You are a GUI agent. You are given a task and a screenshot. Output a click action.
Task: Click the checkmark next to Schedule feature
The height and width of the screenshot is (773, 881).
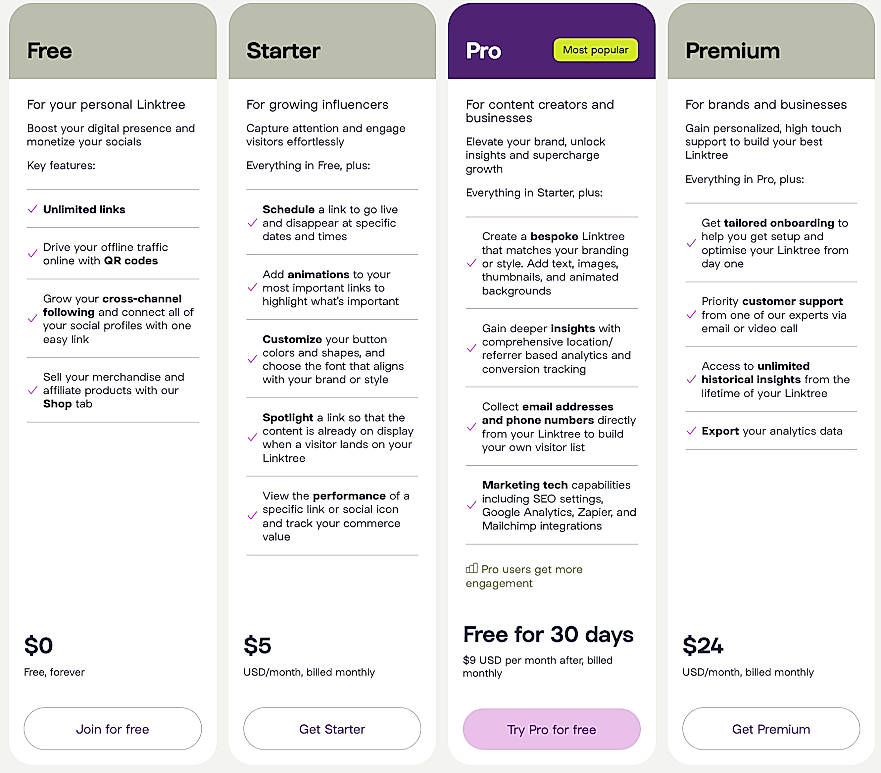pyautogui.click(x=253, y=223)
